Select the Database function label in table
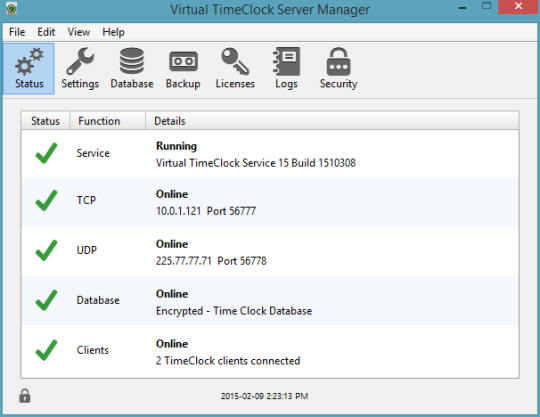The image size is (540, 417). 98,300
